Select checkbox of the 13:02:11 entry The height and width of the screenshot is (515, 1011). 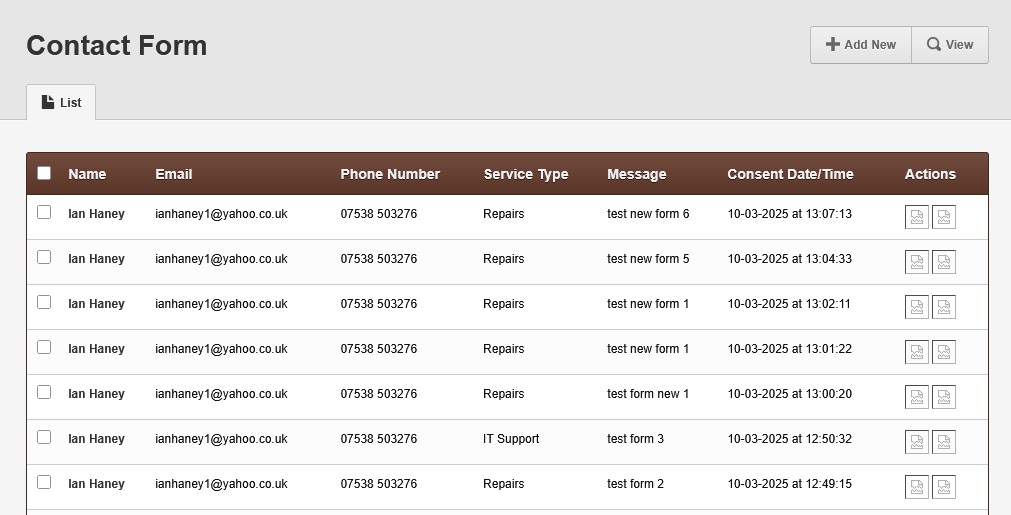pos(44,302)
